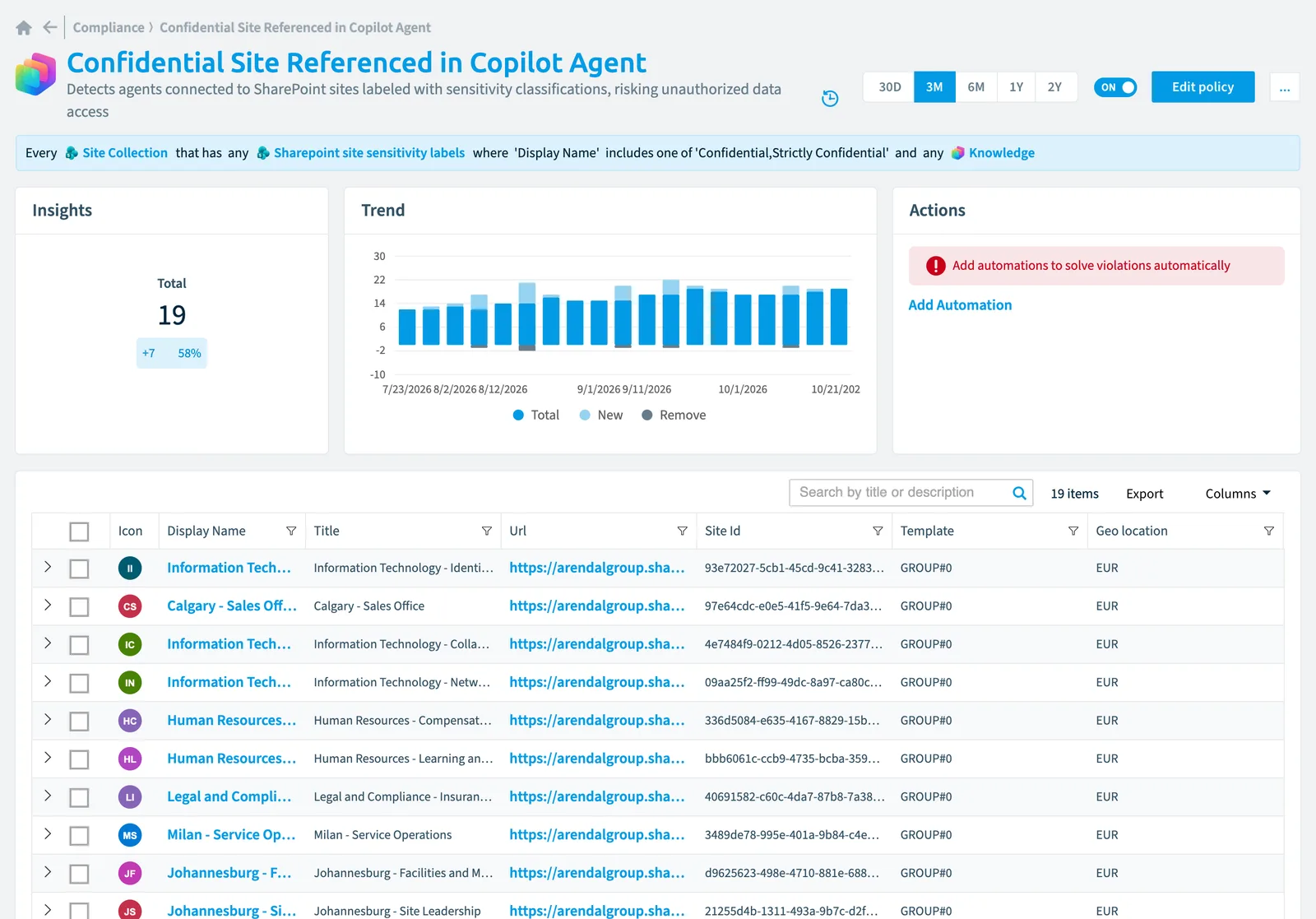
Task: Click the Export button
Action: (x=1144, y=494)
